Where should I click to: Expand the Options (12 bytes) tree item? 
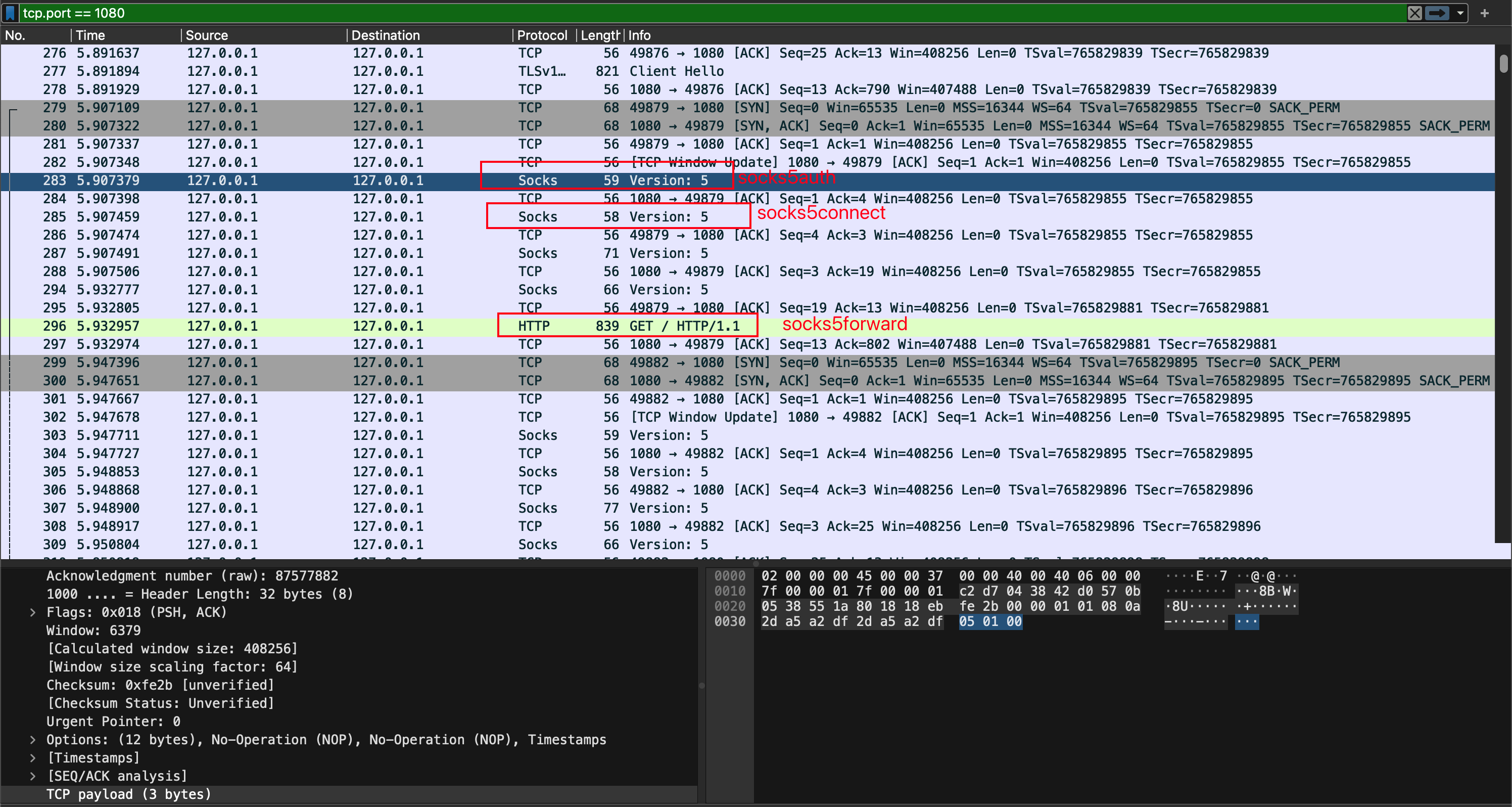(x=33, y=739)
